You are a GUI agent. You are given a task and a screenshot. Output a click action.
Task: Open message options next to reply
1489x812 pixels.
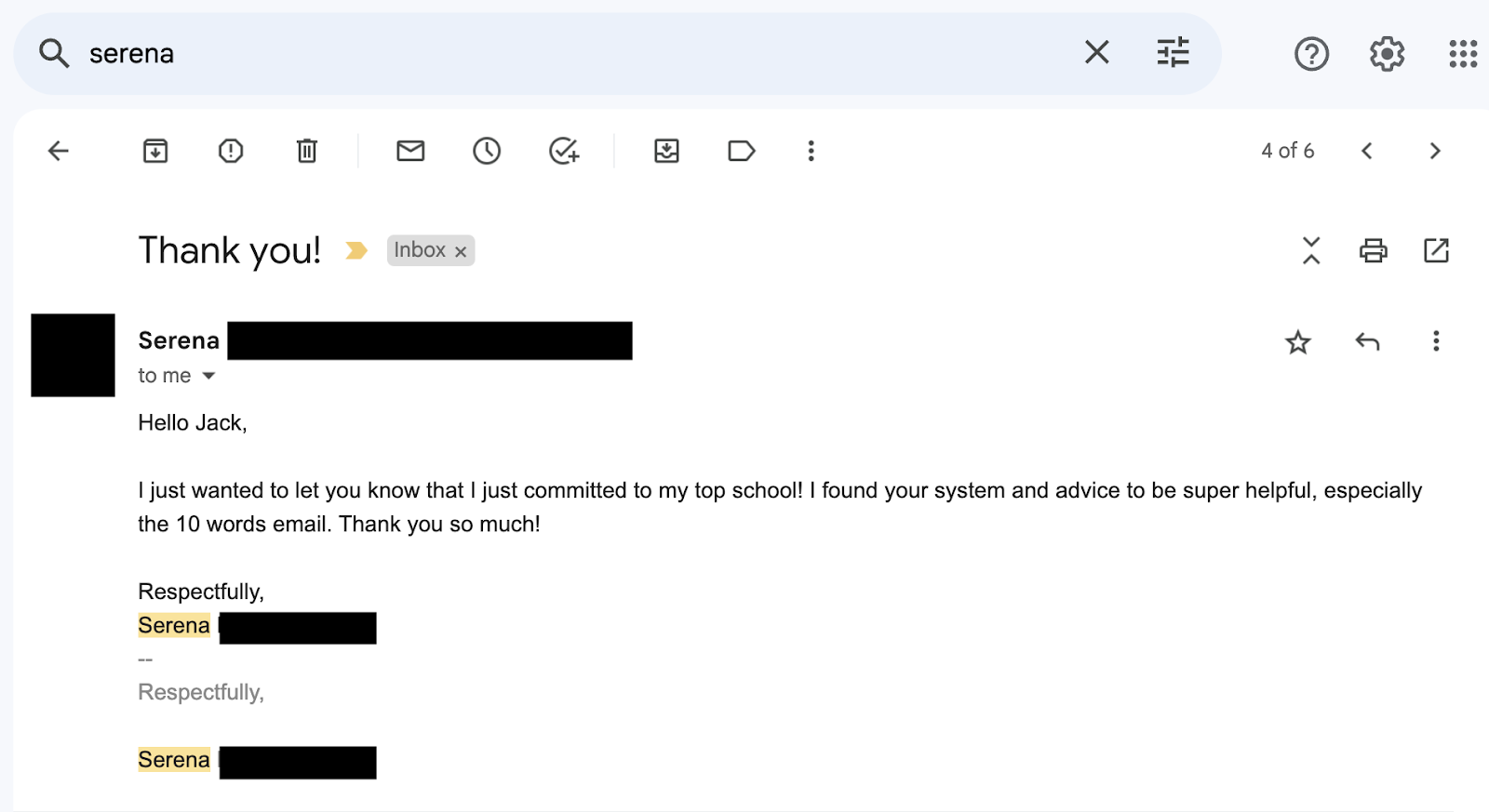[1436, 341]
